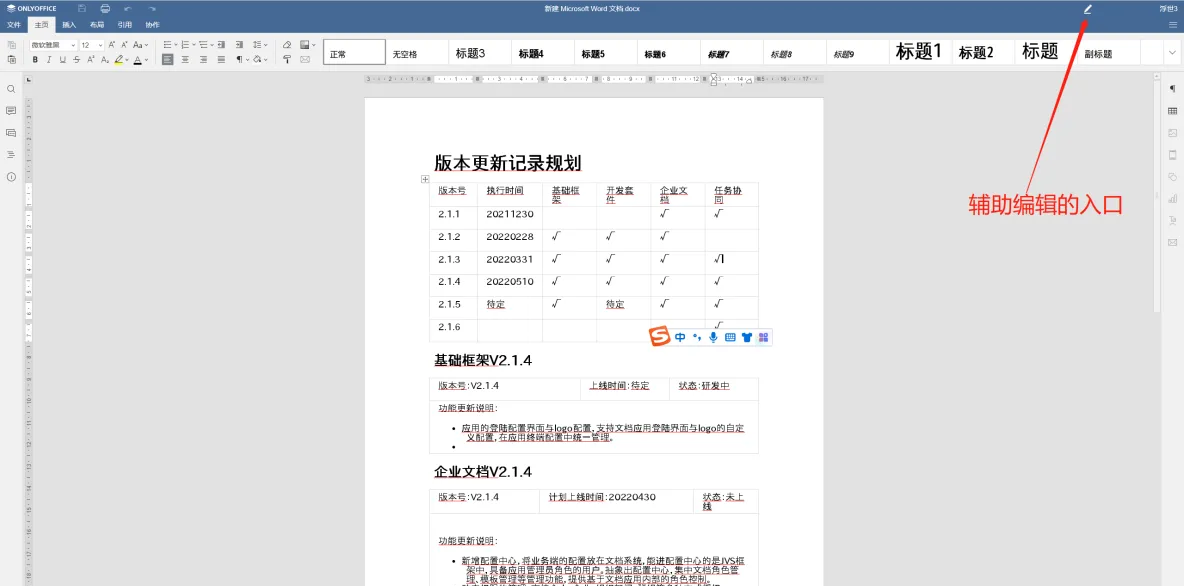Open paragraph settings in right sidebar
The height and width of the screenshot is (586, 1184).
coord(1173,88)
